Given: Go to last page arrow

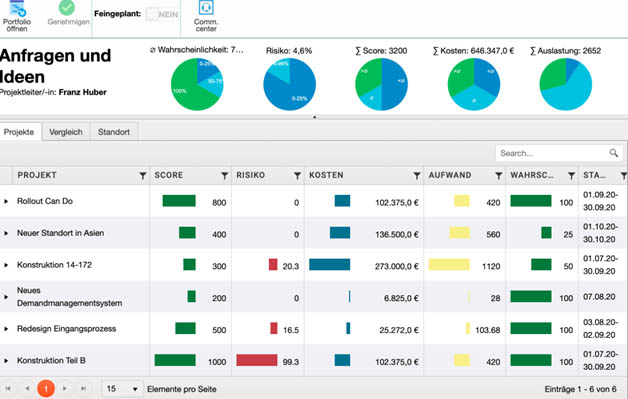Looking at the screenshot, I should click(83, 388).
